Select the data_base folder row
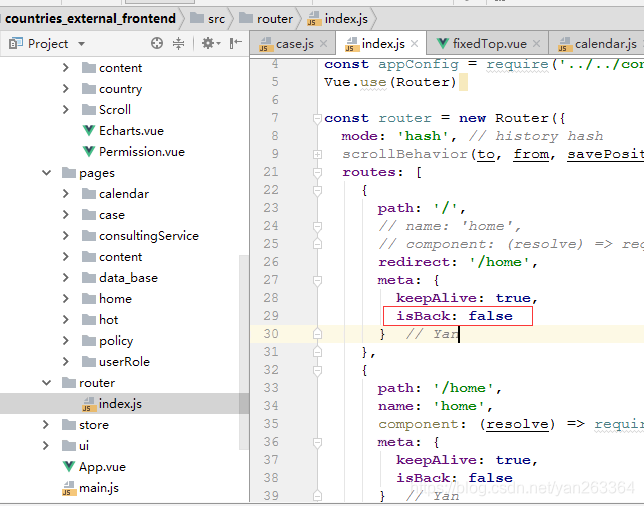The width and height of the screenshot is (644, 506). (124, 277)
